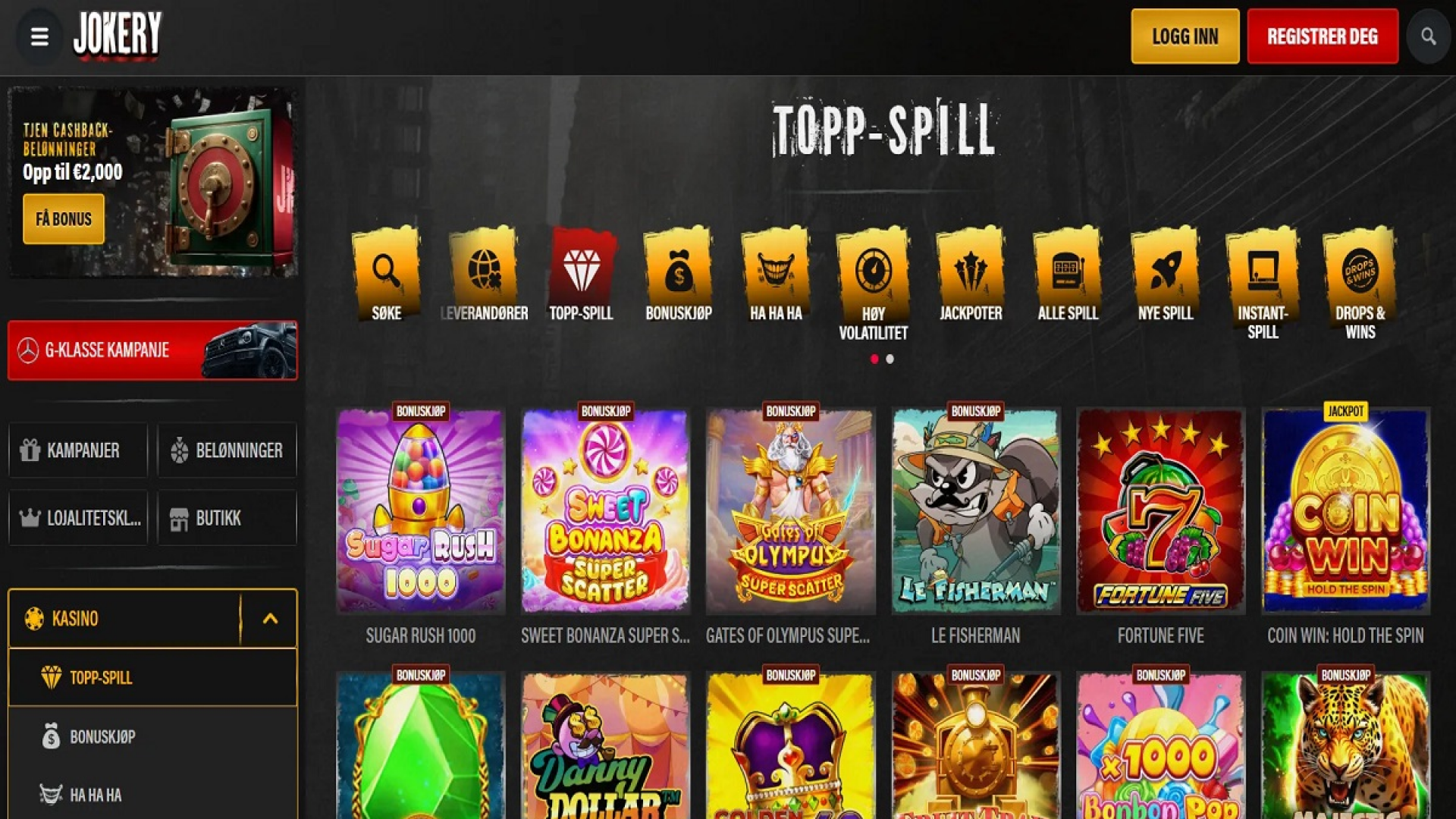Select the first red carousel dot
The height and width of the screenshot is (819, 1456).
coord(874,359)
